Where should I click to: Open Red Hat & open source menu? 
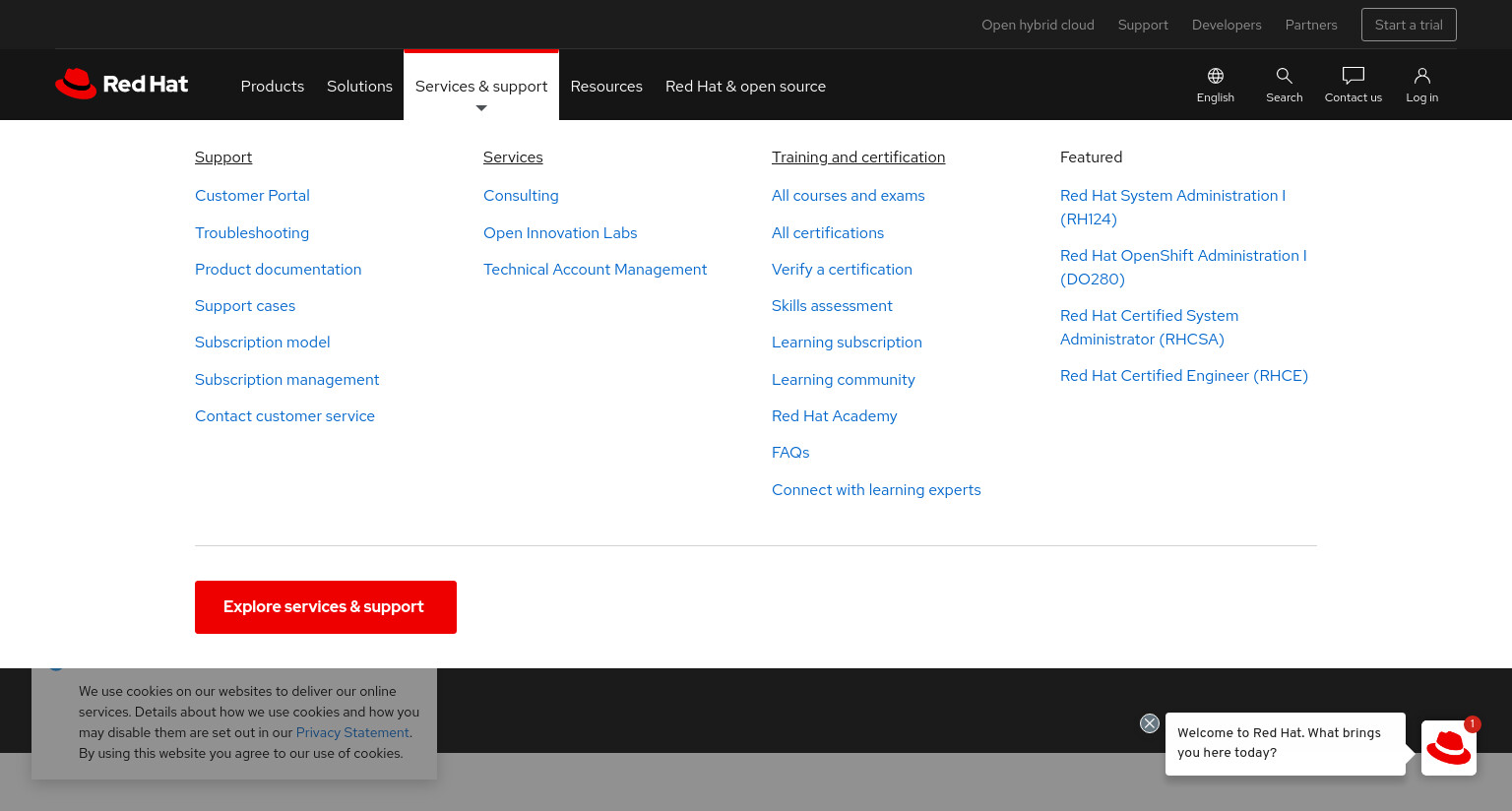[745, 86]
